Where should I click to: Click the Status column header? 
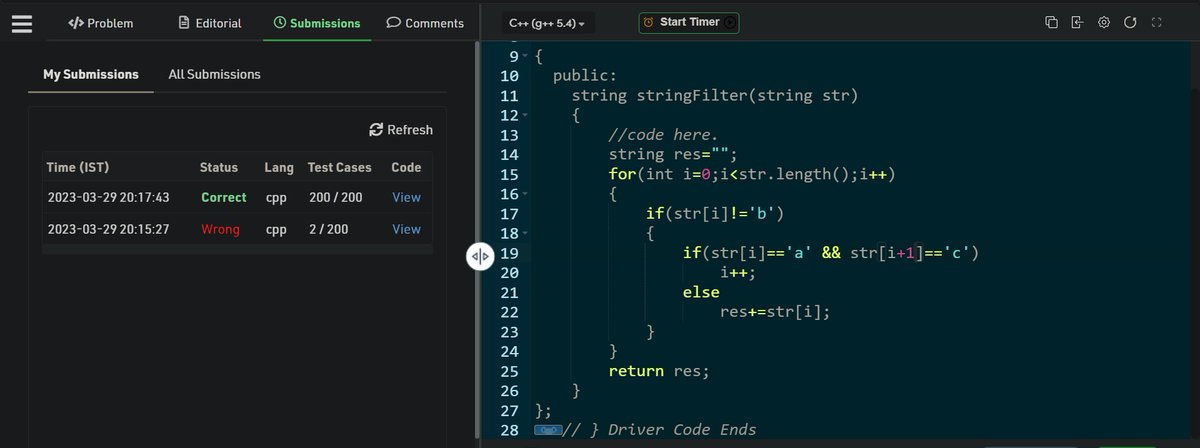click(219, 167)
